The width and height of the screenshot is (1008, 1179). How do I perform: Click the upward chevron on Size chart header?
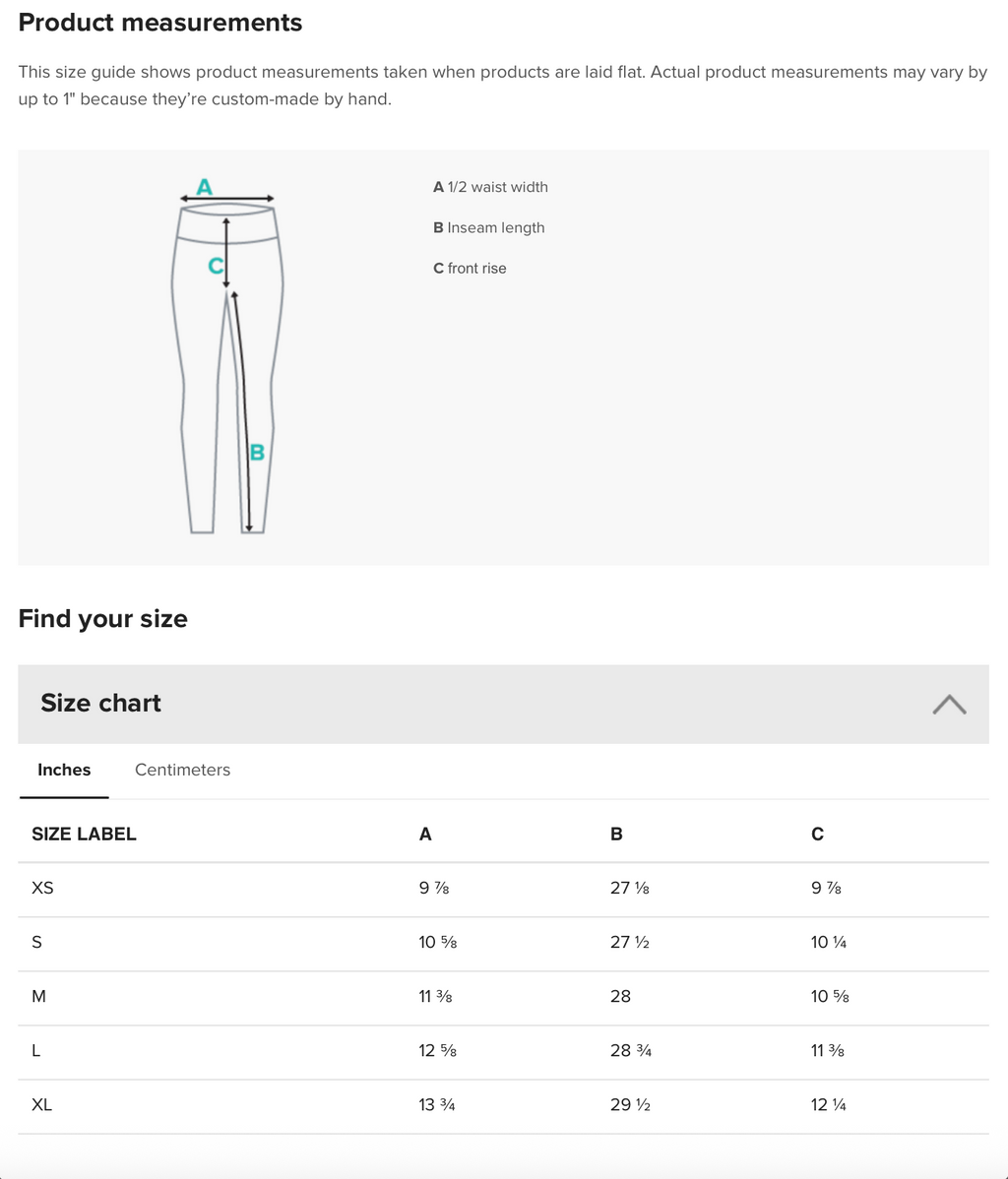(948, 704)
